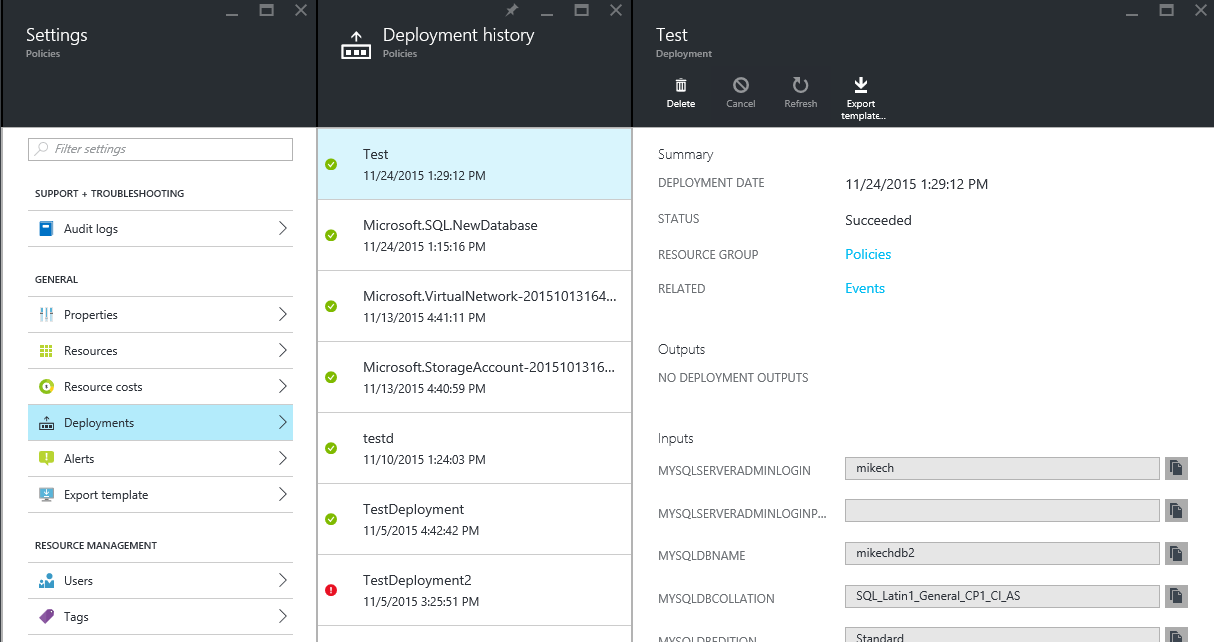Minimize the Test deployment blade
Viewport: 1214px width, 642px height.
pyautogui.click(x=1131, y=13)
